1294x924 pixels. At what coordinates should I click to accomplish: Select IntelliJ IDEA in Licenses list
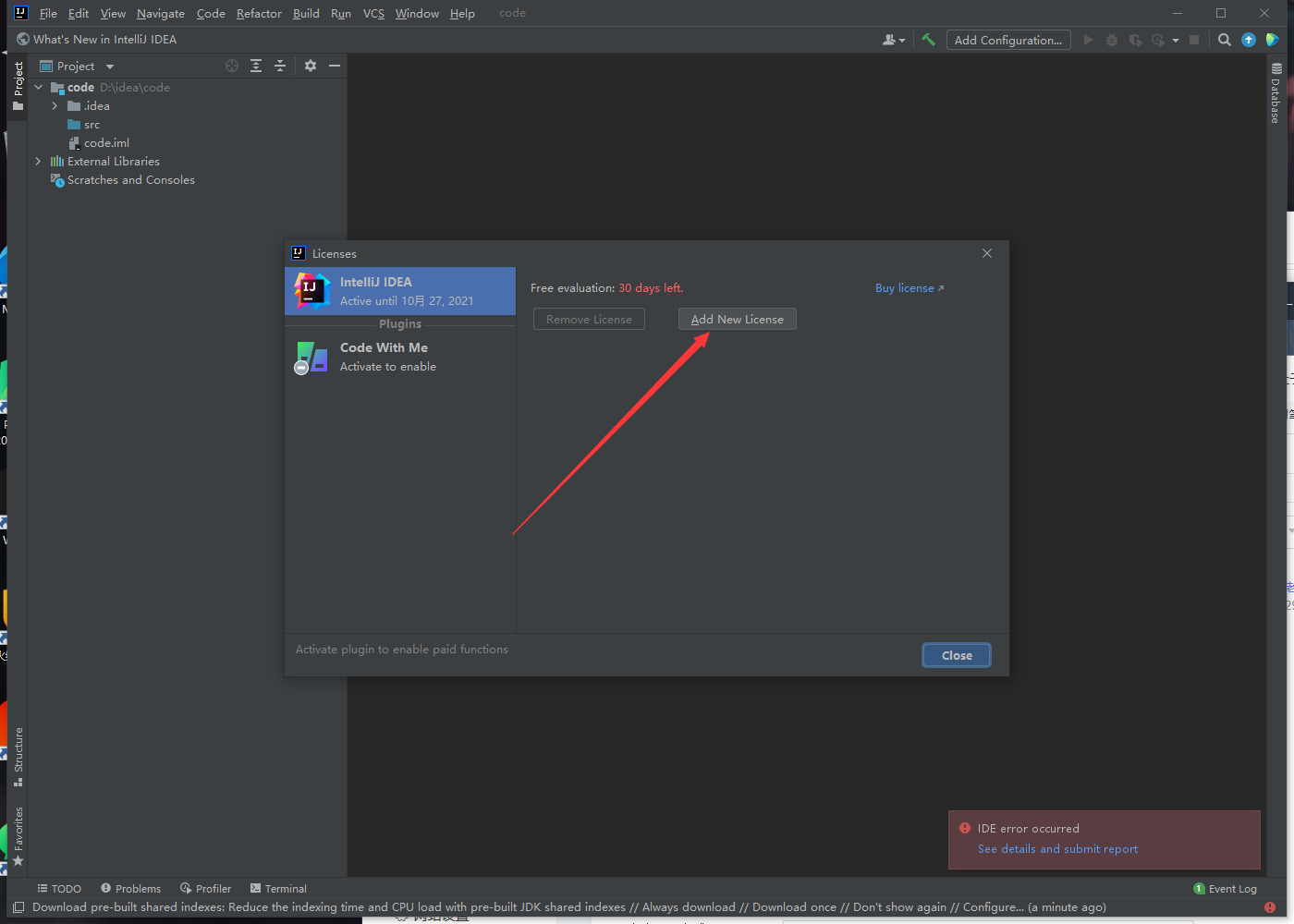point(400,291)
